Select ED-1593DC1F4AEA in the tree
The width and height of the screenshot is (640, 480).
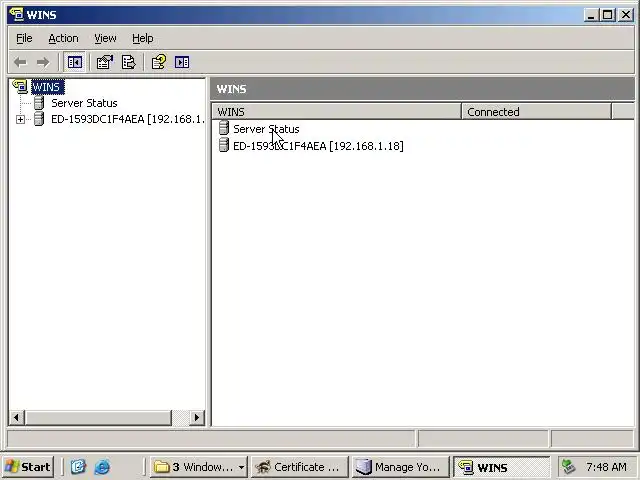coord(127,119)
